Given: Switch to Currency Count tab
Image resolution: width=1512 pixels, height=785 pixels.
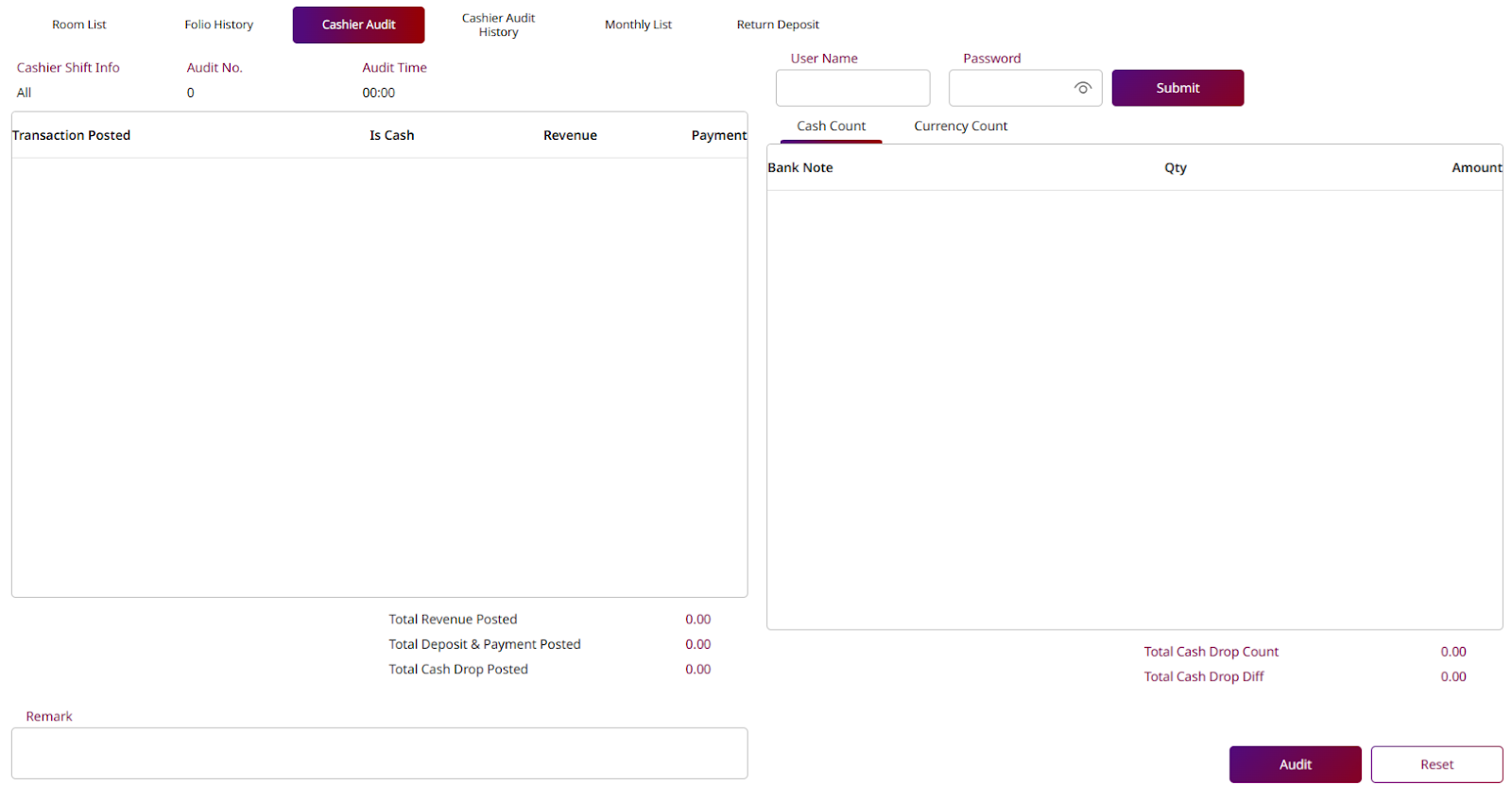Looking at the screenshot, I should click(960, 126).
